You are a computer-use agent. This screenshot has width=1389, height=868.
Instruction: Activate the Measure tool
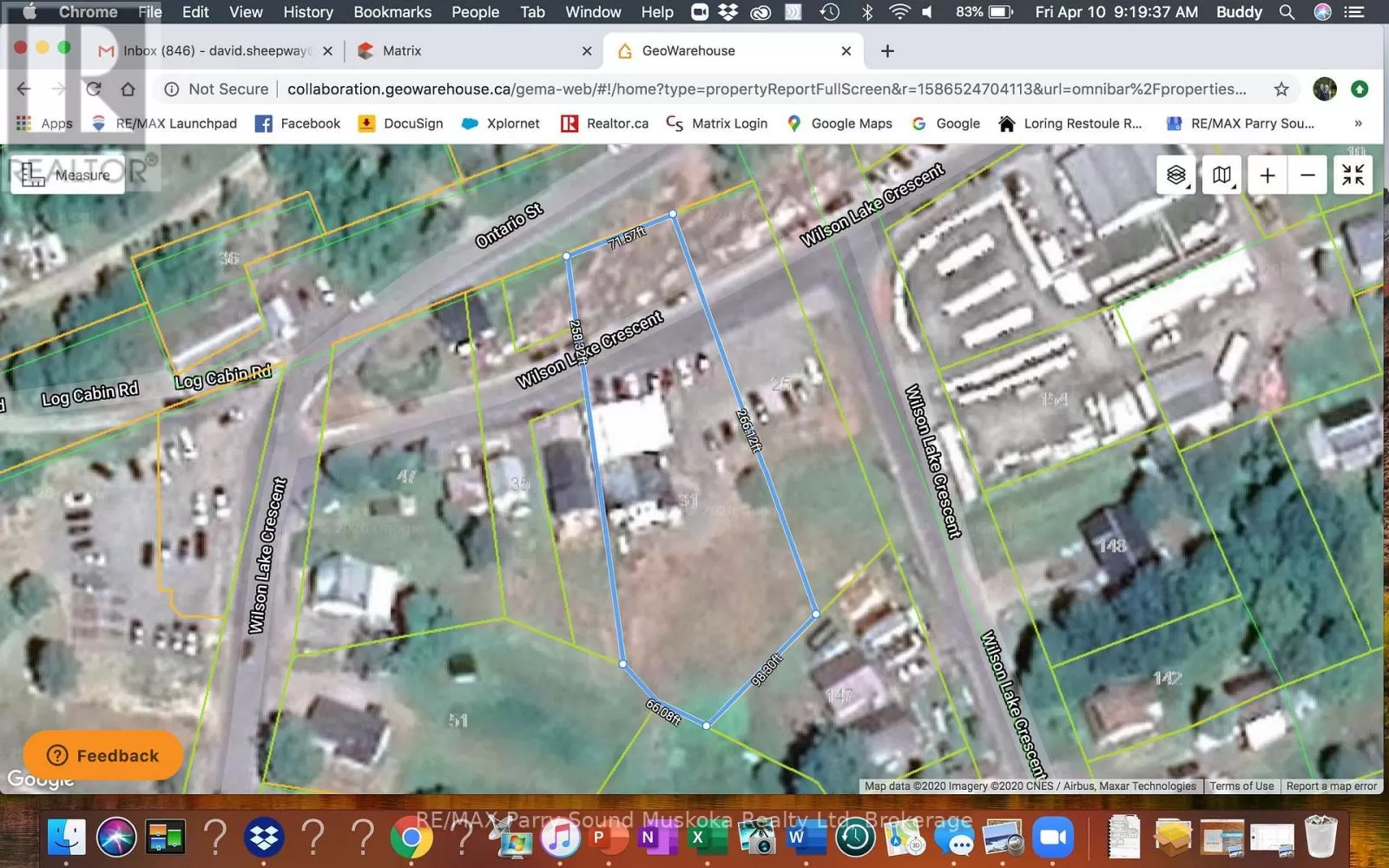point(68,175)
